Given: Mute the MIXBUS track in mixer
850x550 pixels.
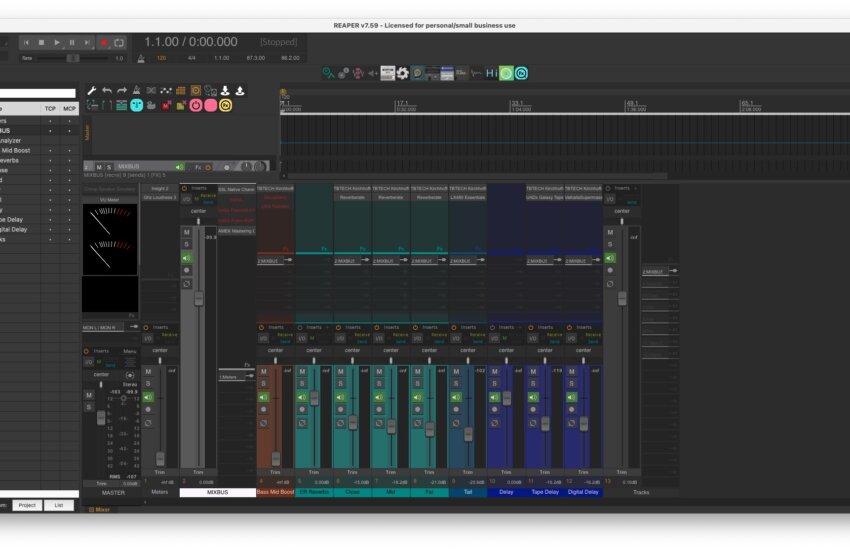Looking at the screenshot, I should pyautogui.click(x=186, y=232).
